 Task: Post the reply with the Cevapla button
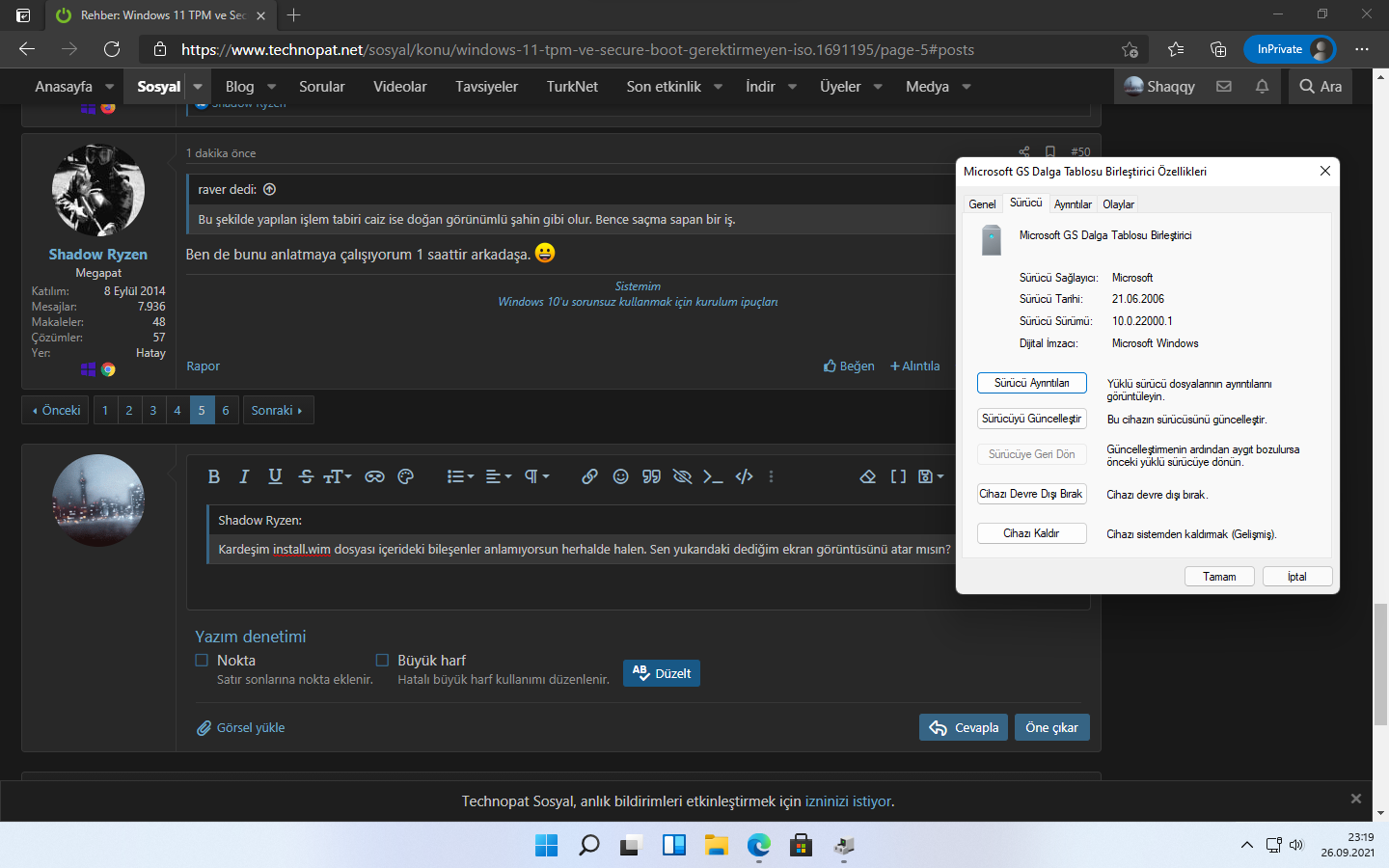(x=964, y=727)
